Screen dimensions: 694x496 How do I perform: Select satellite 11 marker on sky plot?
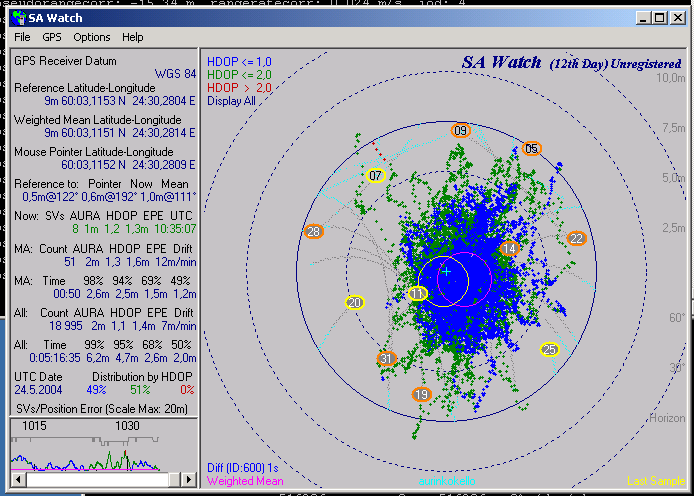(417, 293)
